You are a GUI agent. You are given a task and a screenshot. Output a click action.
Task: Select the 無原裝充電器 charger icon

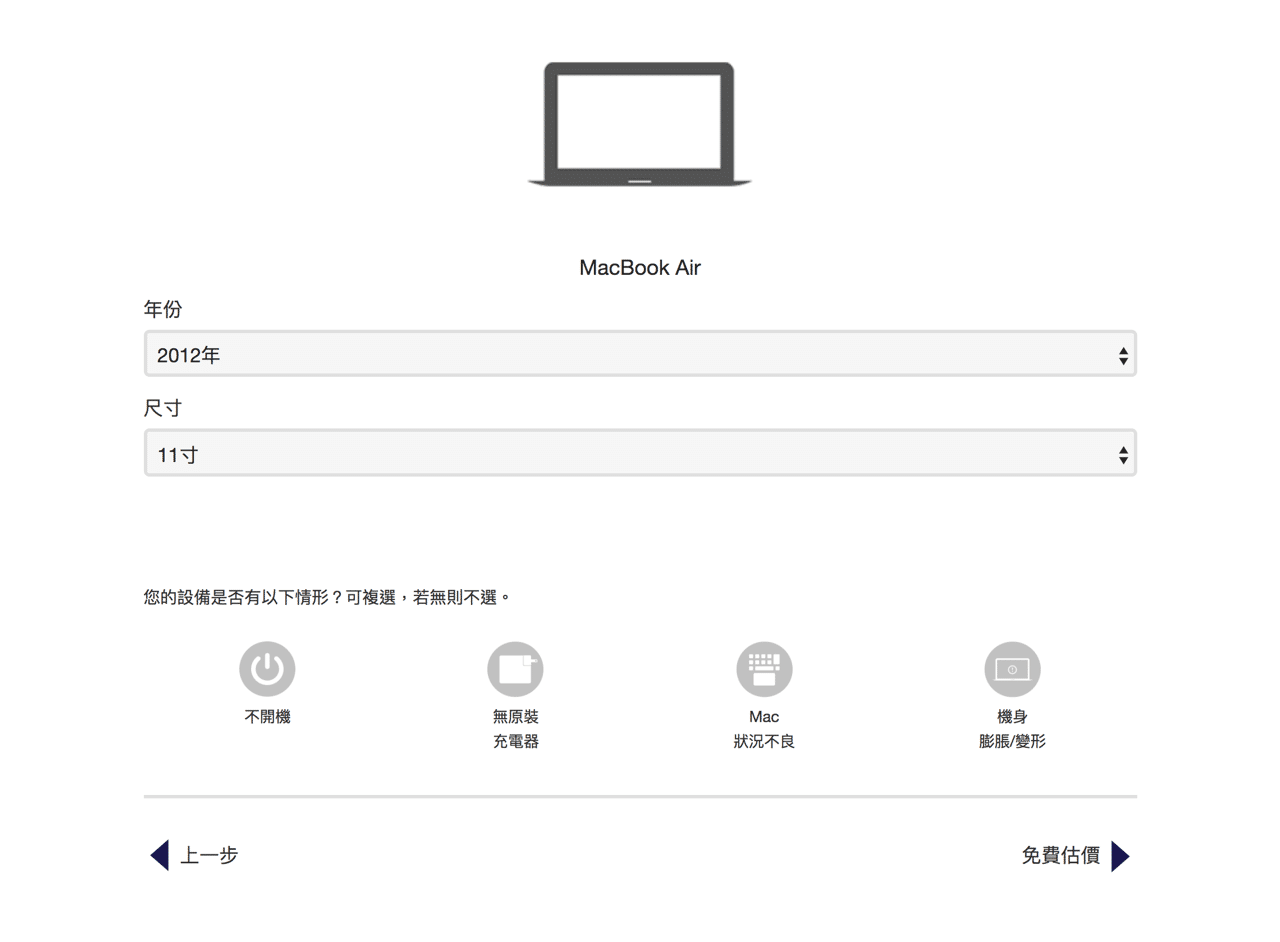[x=515, y=669]
